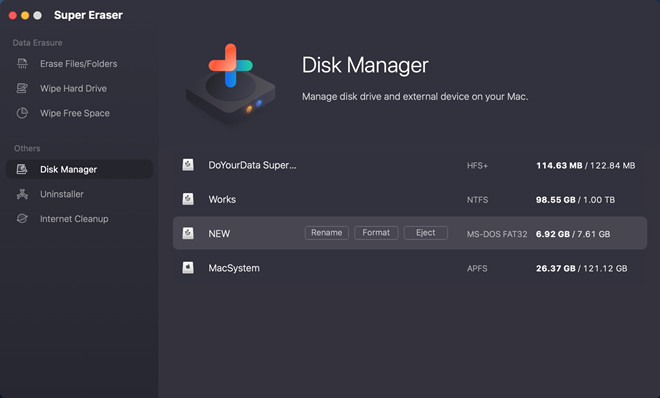Click the Super Eraser window title

88,15
